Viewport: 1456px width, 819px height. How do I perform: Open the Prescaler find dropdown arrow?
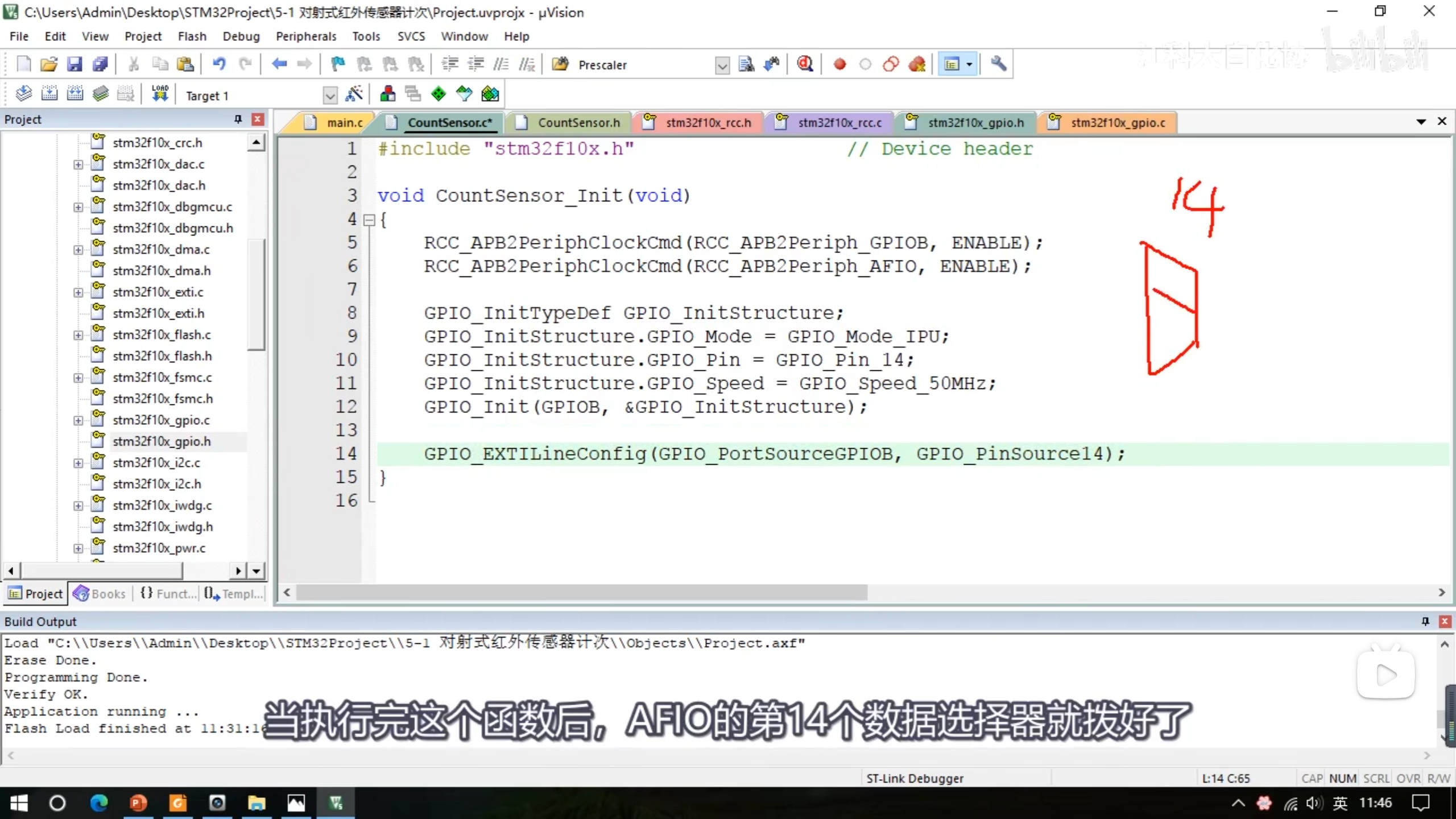click(x=722, y=65)
